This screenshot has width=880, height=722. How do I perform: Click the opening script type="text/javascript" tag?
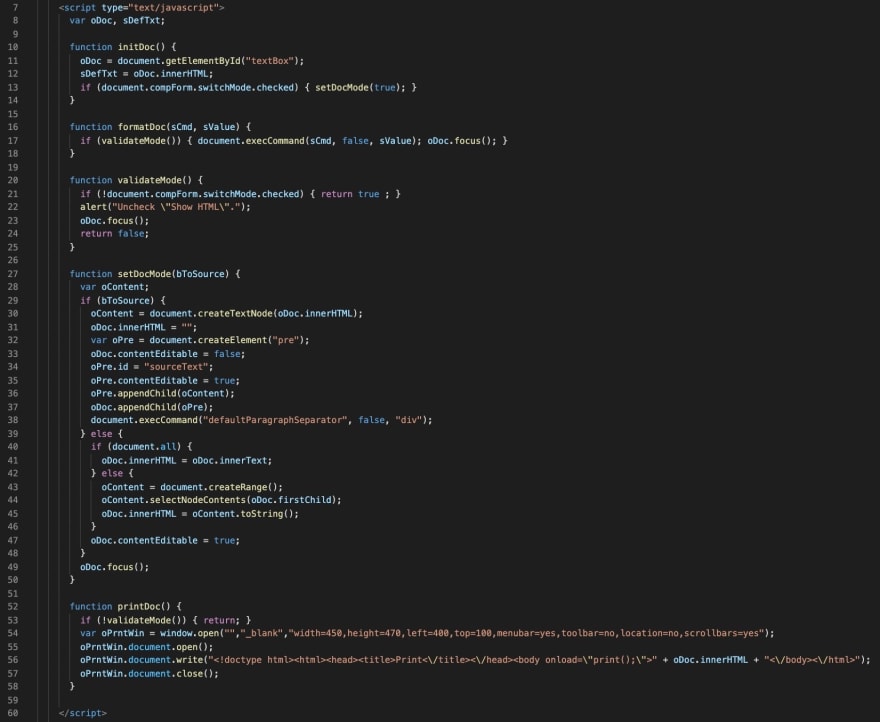[141, 7]
